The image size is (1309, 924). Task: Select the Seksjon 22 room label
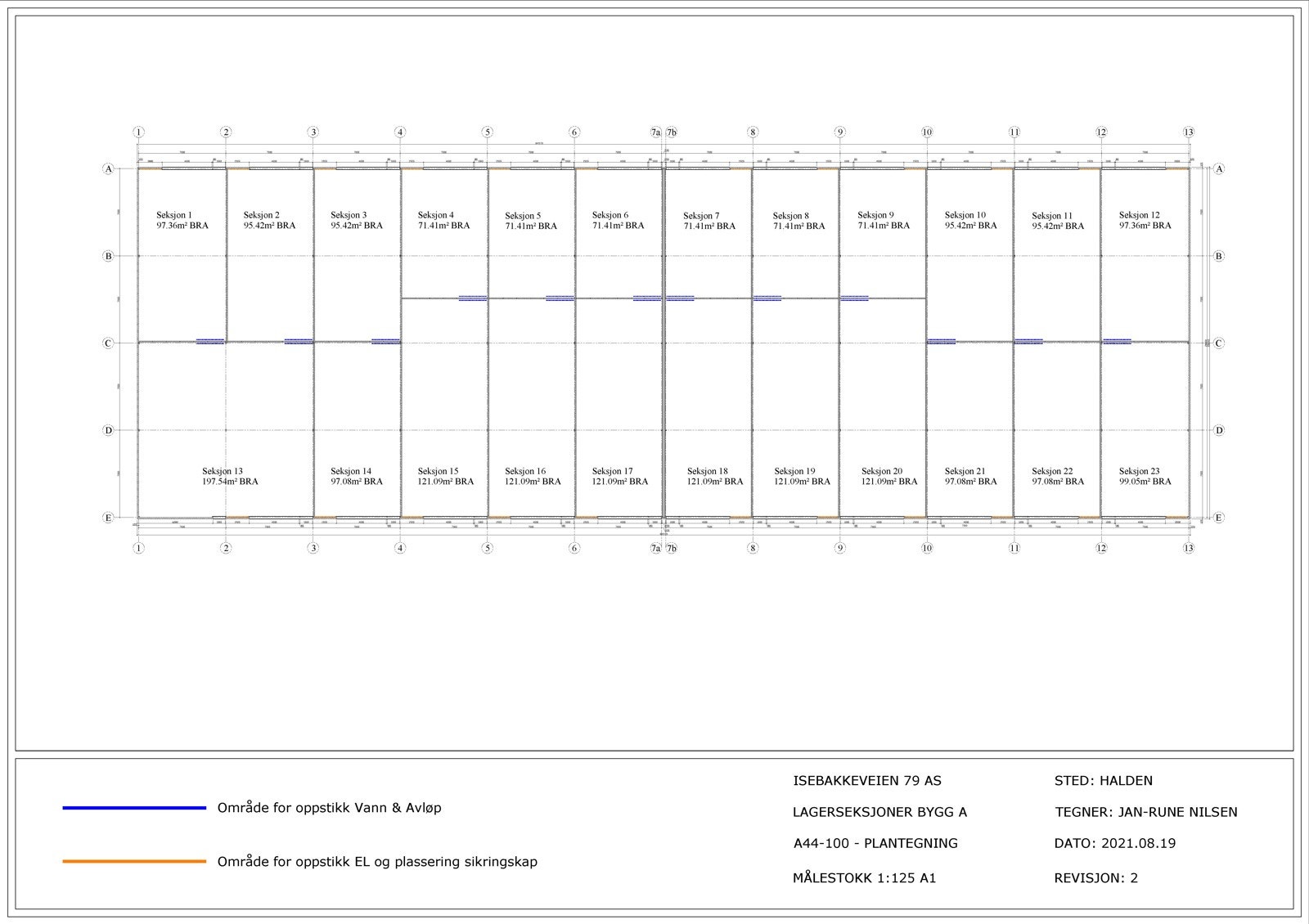pos(1058,477)
